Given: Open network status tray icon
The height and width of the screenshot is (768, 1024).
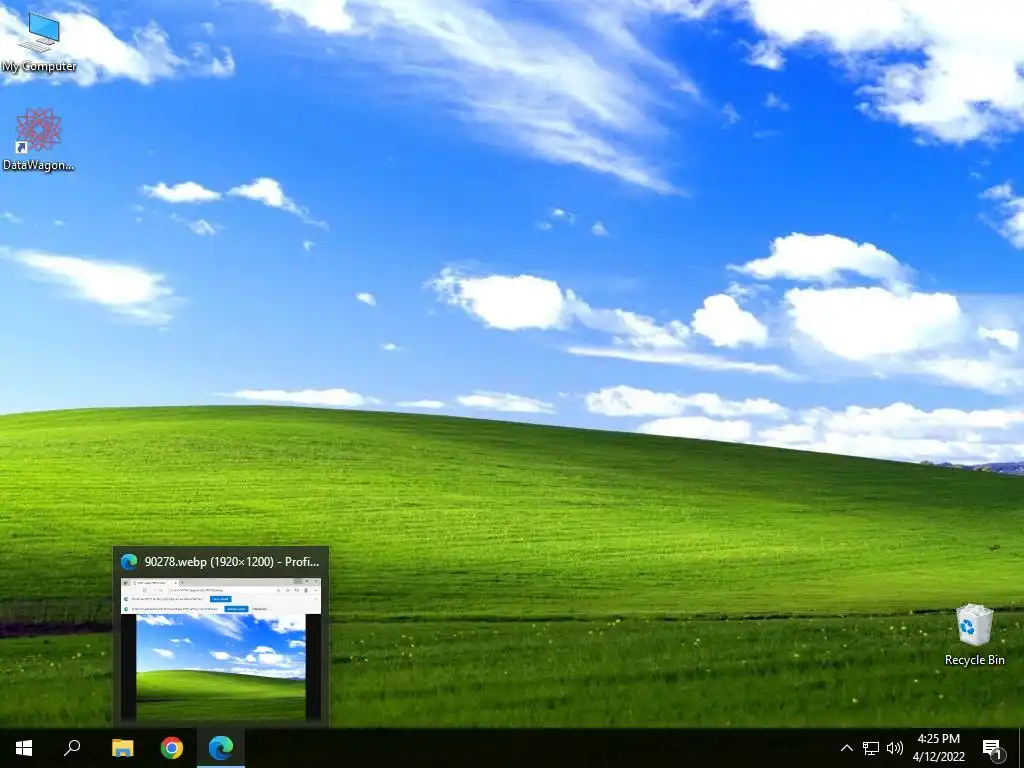Looking at the screenshot, I should (x=871, y=748).
